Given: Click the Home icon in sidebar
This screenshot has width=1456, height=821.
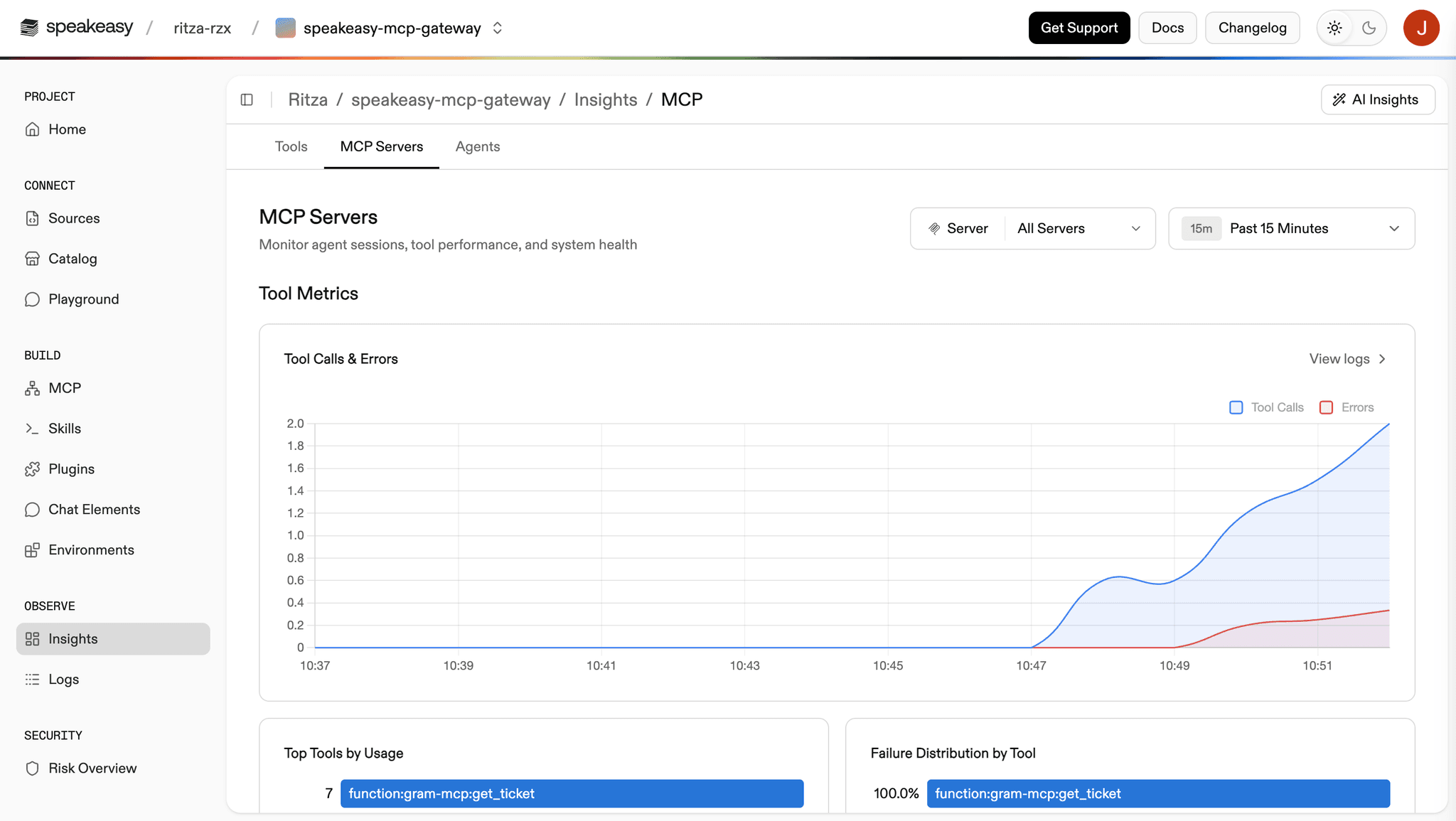Looking at the screenshot, I should coord(32,129).
